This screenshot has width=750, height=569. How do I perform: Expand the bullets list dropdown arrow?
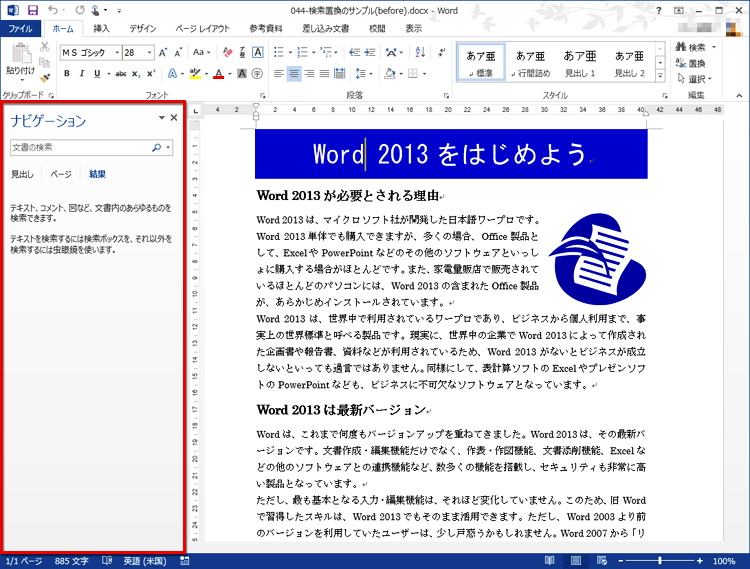coord(290,53)
